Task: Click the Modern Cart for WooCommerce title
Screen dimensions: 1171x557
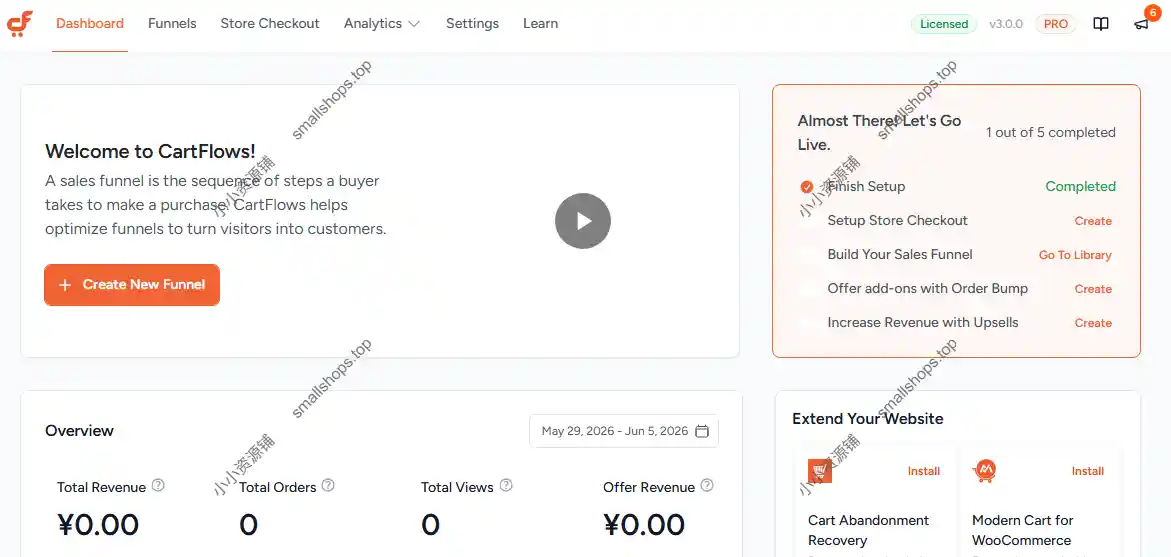Action: point(1022,530)
